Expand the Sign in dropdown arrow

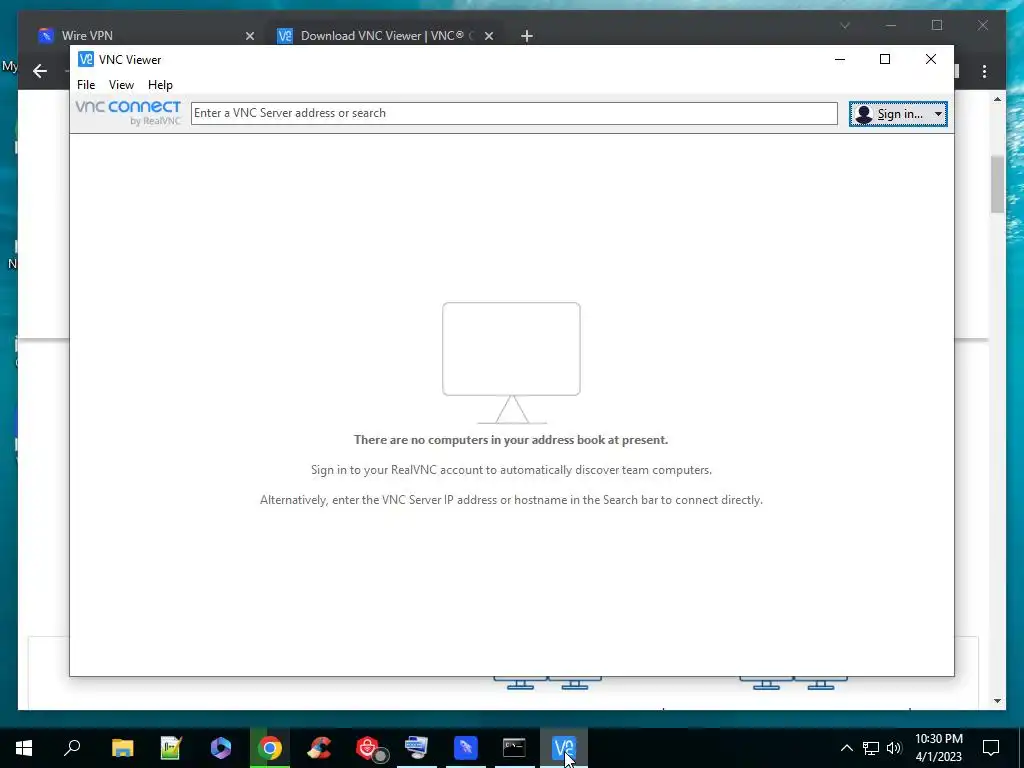click(938, 114)
